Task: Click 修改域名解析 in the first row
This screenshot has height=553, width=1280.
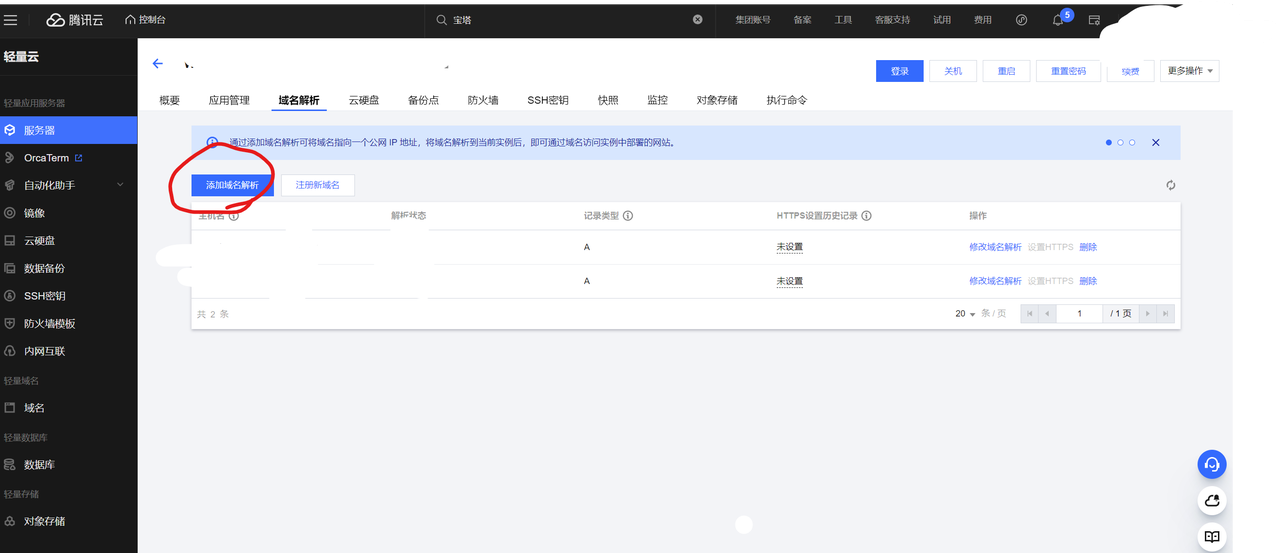Action: (995, 247)
